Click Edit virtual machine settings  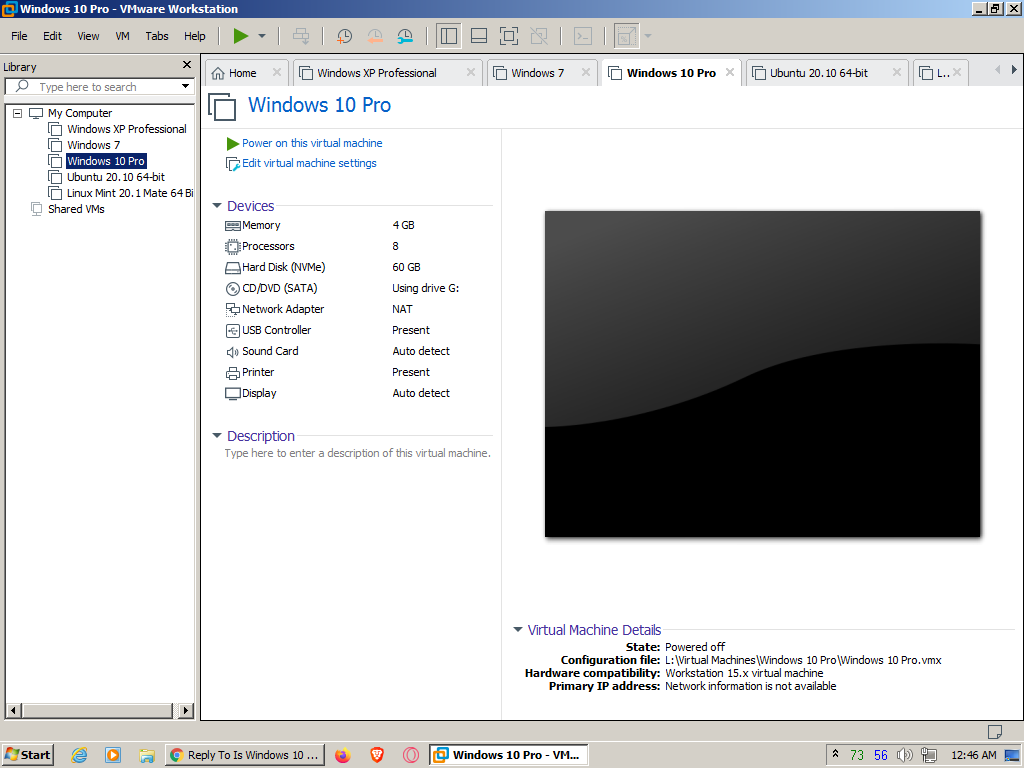pyautogui.click(x=309, y=163)
